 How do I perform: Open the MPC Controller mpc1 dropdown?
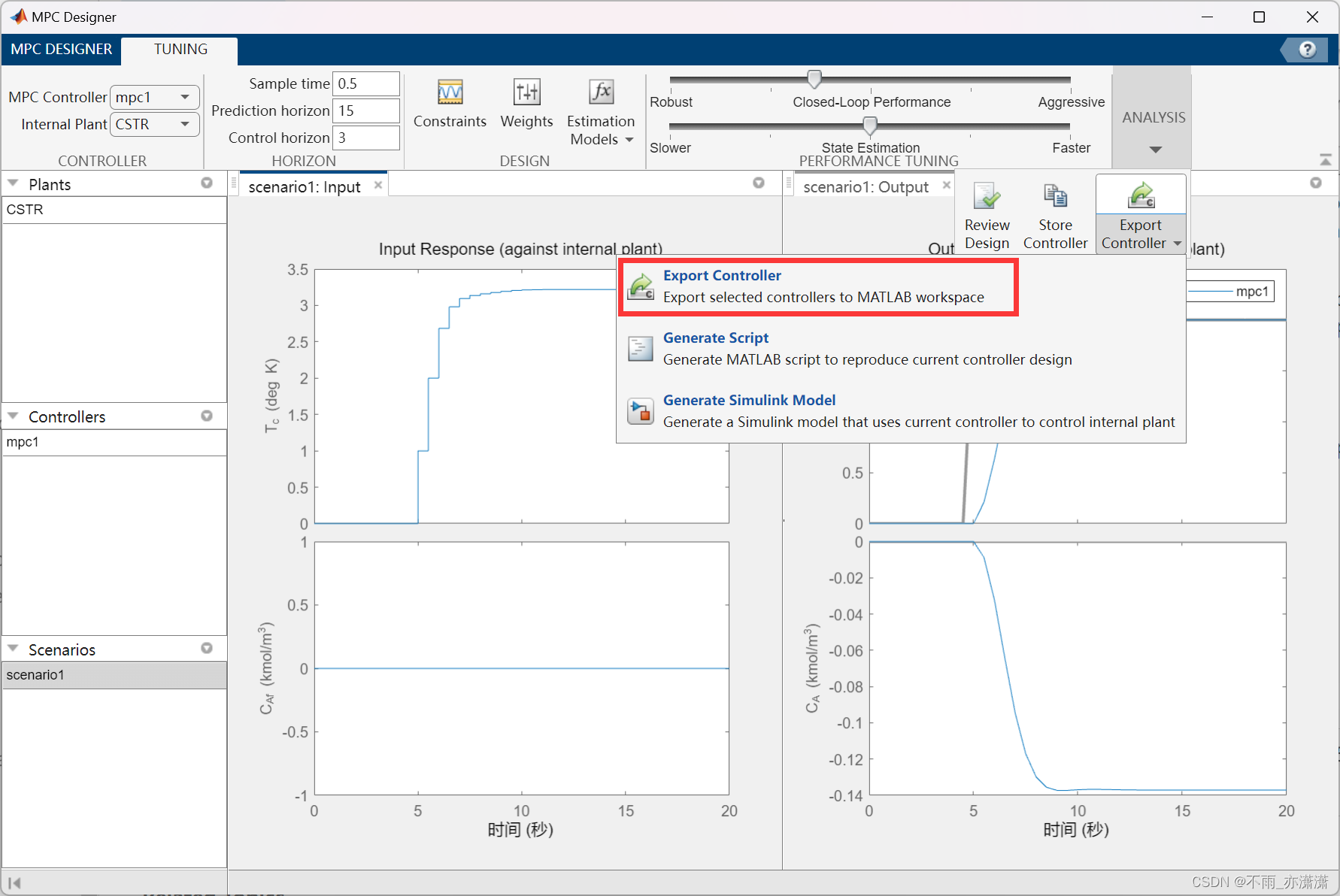154,97
